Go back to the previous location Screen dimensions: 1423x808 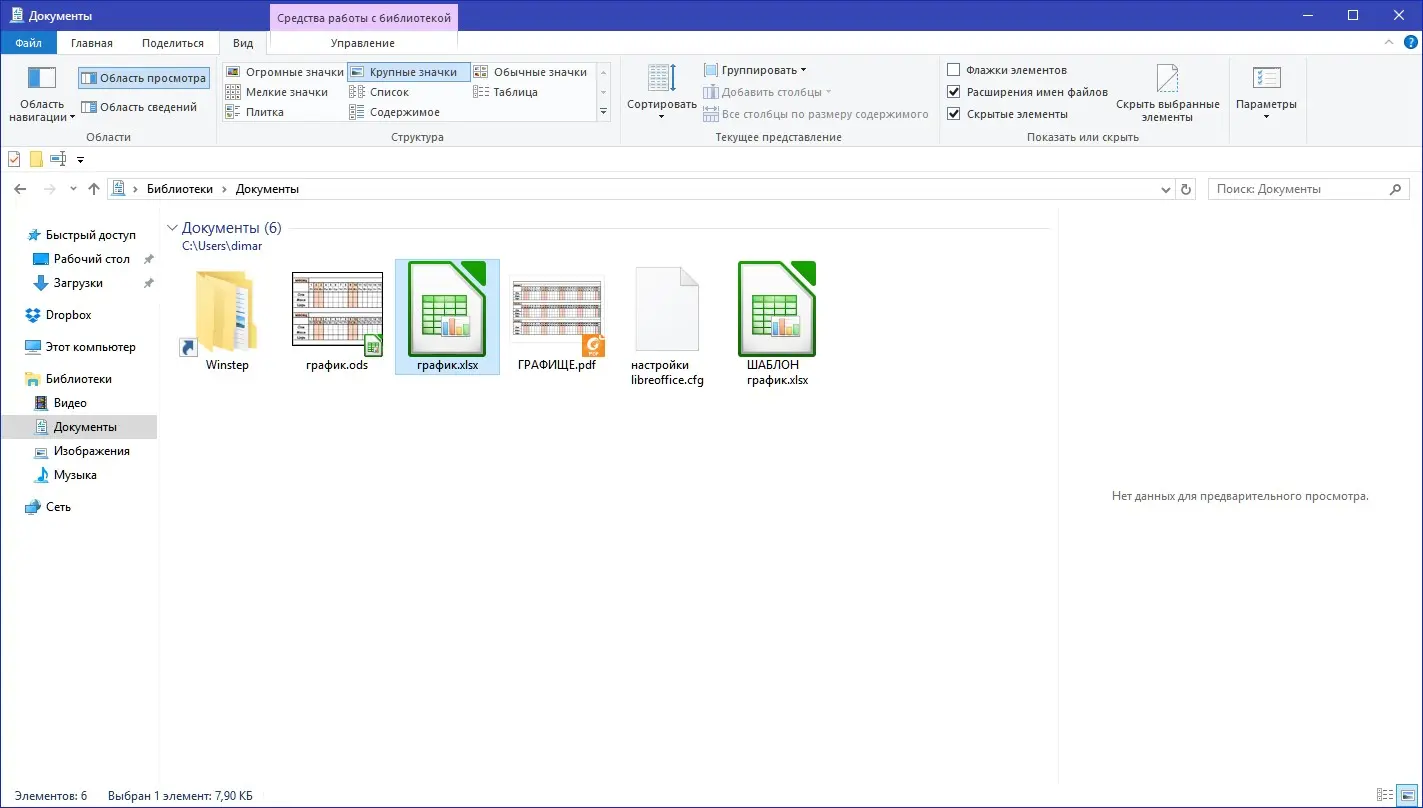20,189
